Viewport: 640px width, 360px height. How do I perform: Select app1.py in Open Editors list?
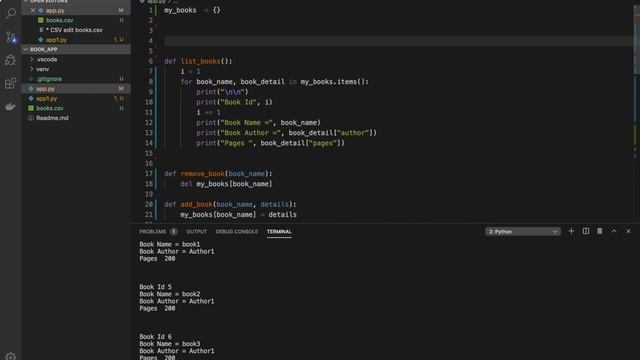coord(76,40)
